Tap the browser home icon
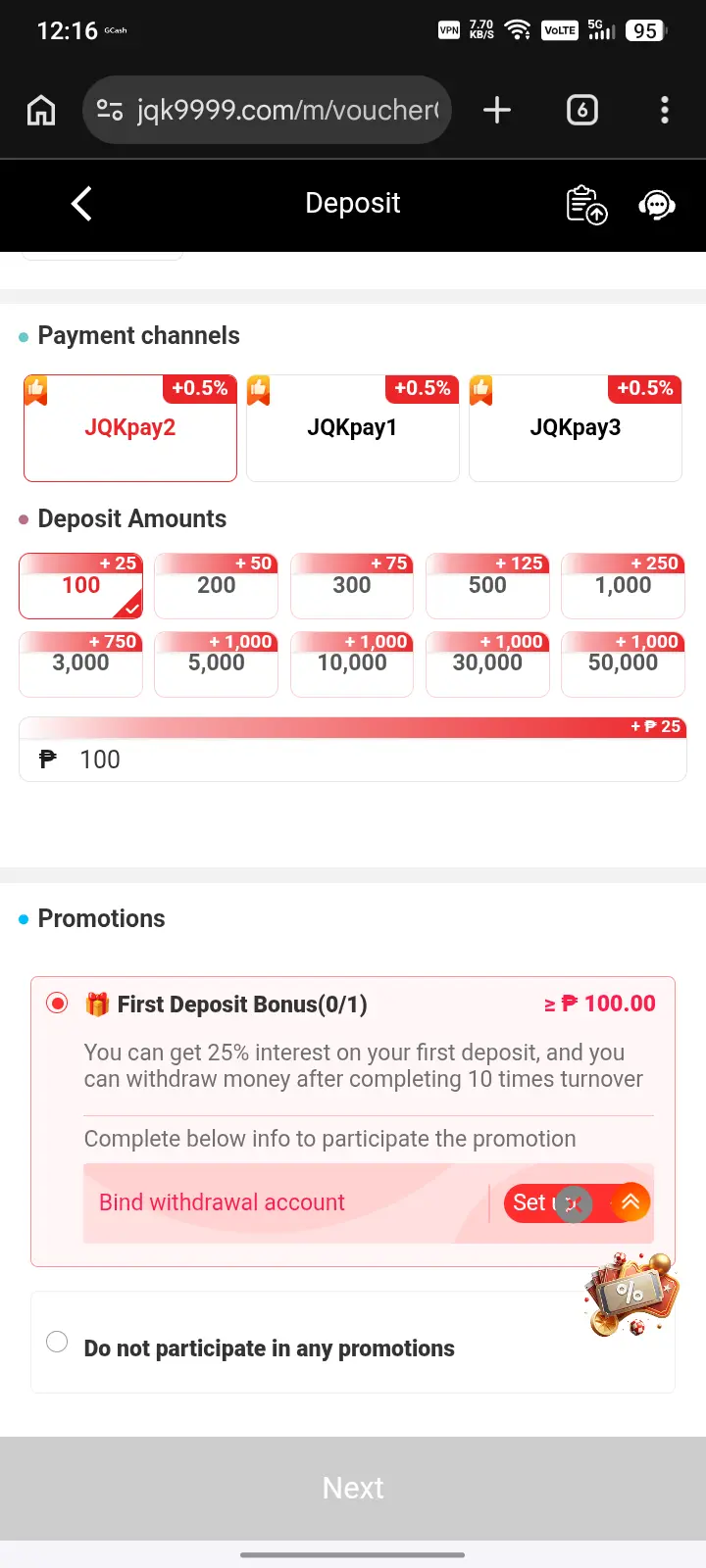This screenshot has height=1568, width=706. [x=41, y=110]
